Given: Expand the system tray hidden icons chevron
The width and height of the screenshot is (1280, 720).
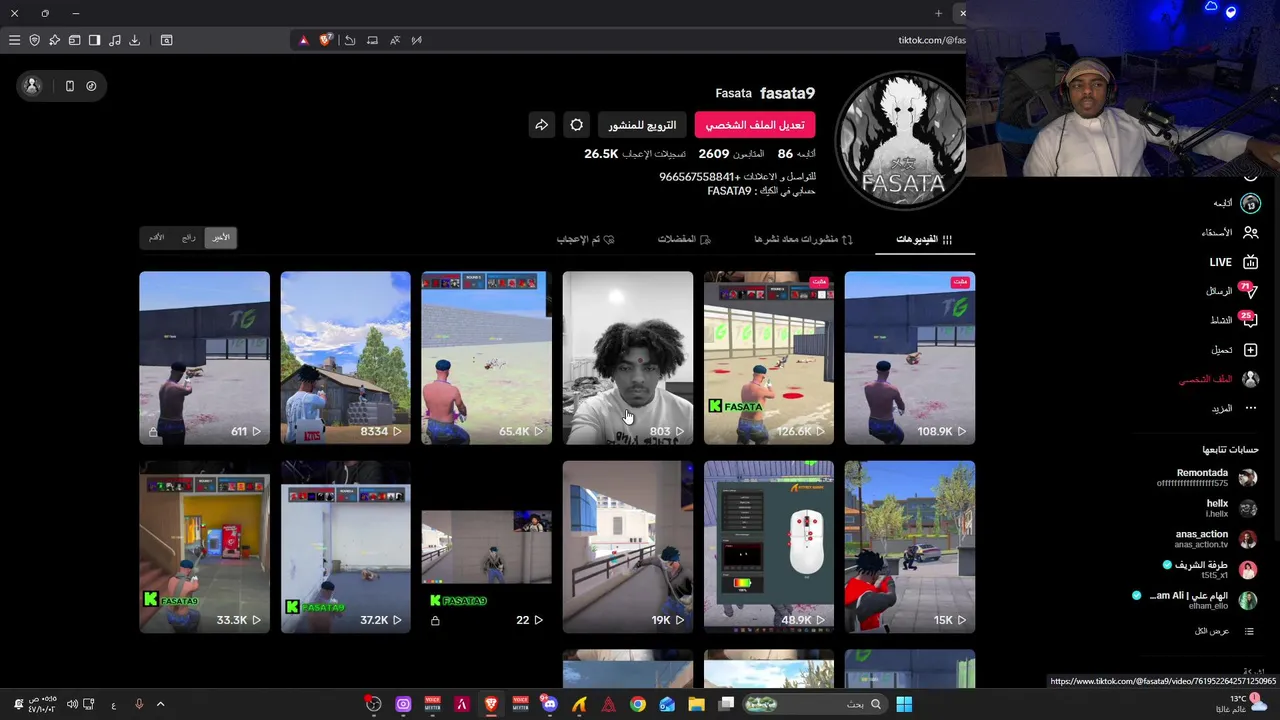Looking at the screenshot, I should (160, 704).
